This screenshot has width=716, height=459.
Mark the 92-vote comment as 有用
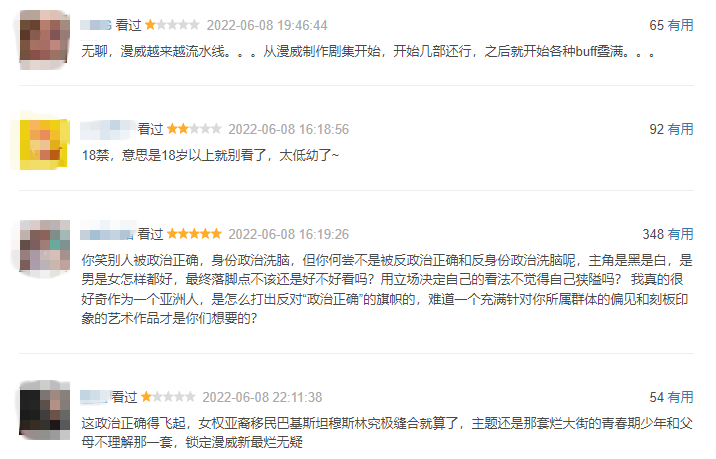[680, 129]
